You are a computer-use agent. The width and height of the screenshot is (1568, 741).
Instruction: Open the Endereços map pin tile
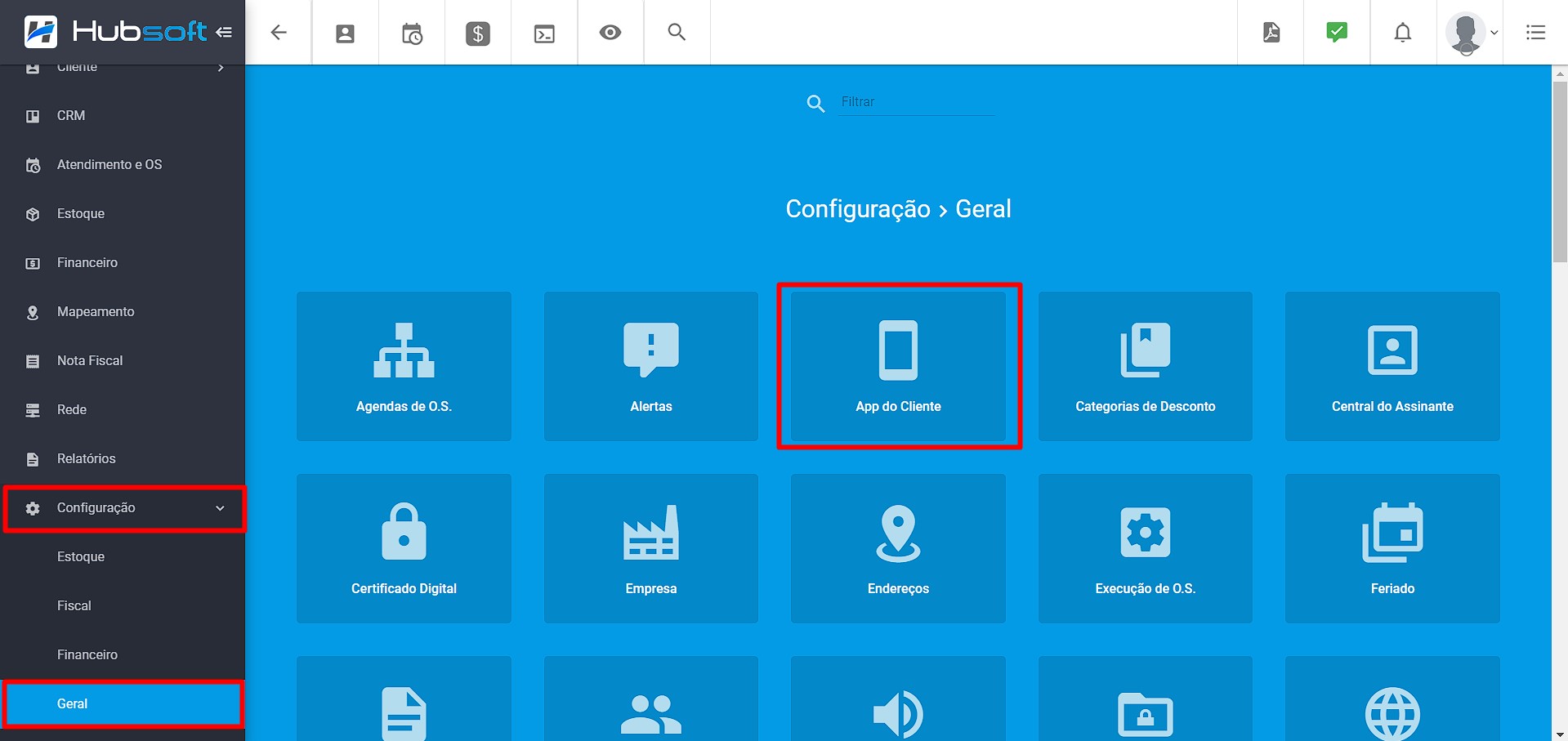[898, 548]
